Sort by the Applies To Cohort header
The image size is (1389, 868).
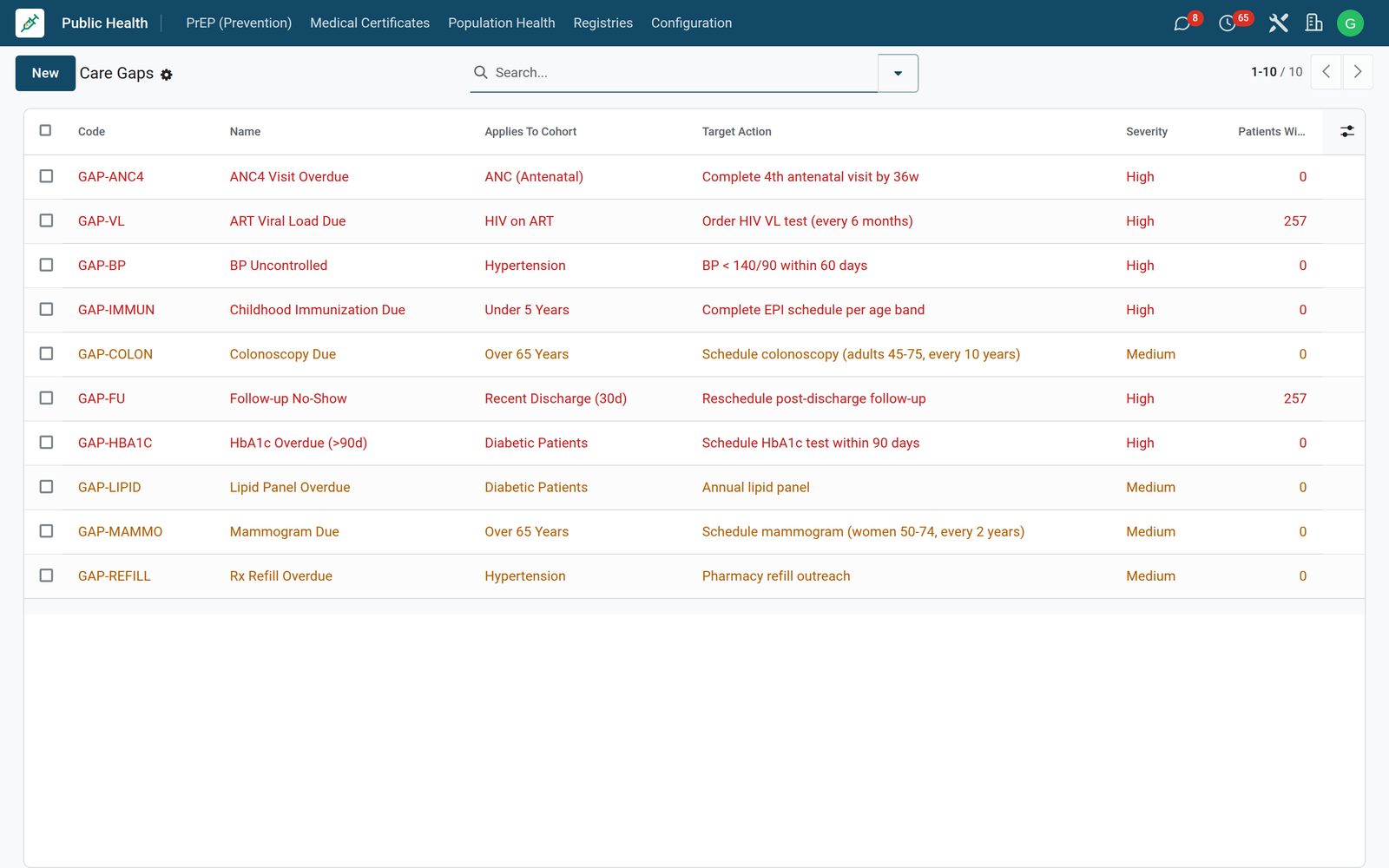[530, 132]
